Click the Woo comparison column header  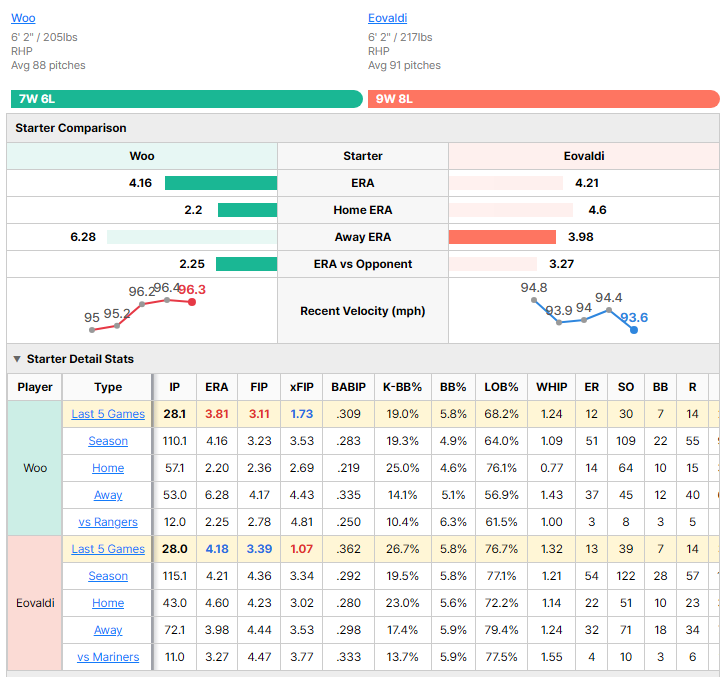(x=142, y=156)
